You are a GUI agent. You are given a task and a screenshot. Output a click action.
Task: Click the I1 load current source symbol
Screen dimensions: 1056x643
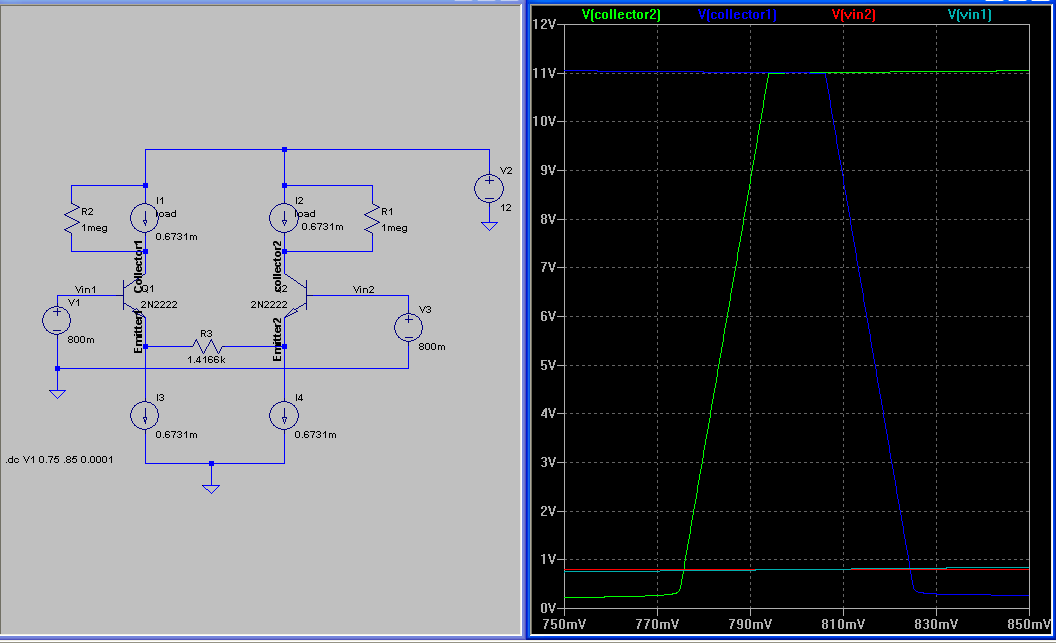pos(145,217)
